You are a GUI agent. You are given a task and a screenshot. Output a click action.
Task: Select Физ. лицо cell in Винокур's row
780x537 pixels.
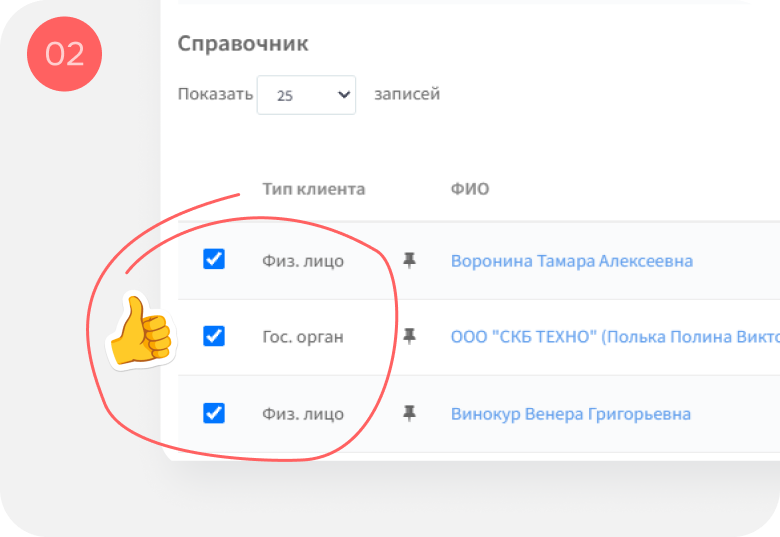[x=303, y=414]
